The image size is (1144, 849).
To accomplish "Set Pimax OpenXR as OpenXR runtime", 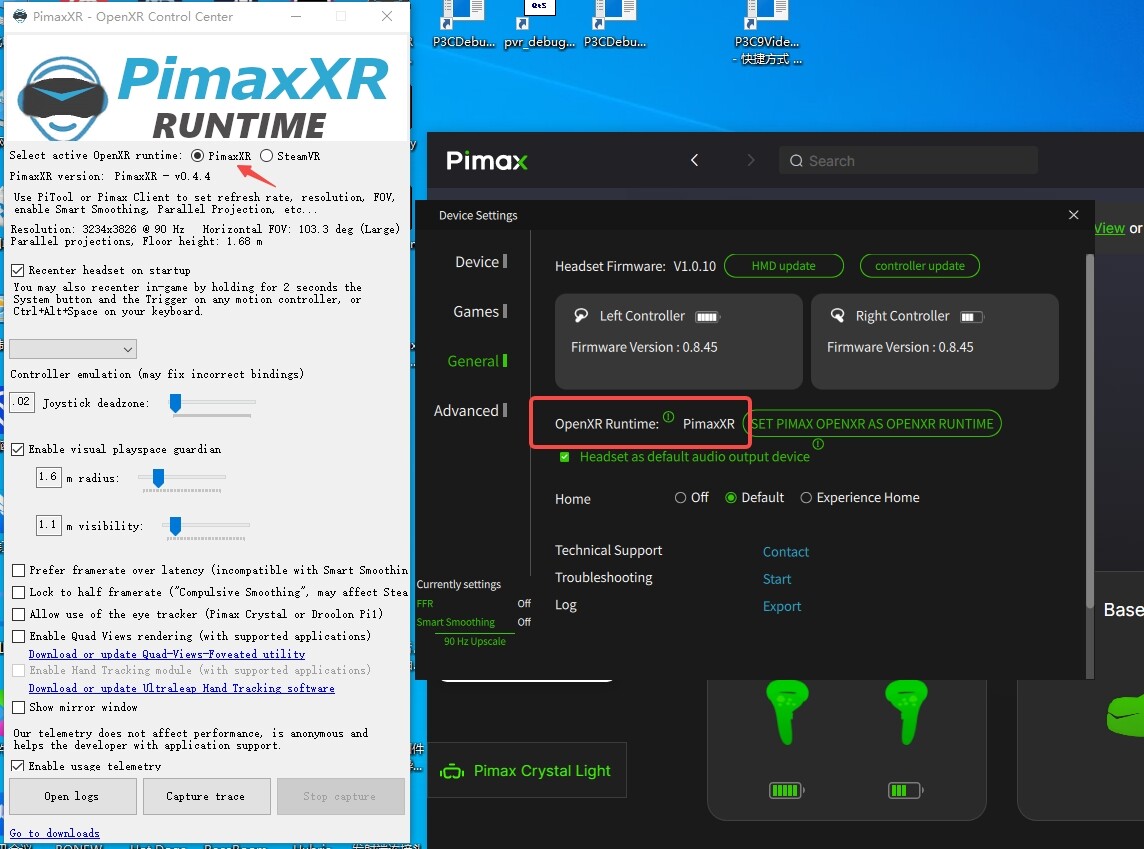I will (x=873, y=424).
